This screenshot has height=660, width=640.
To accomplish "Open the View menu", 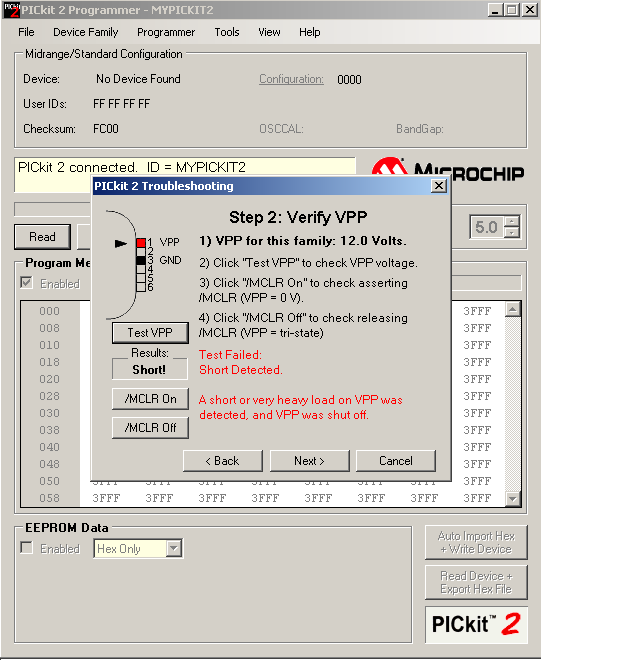I will coord(269,32).
